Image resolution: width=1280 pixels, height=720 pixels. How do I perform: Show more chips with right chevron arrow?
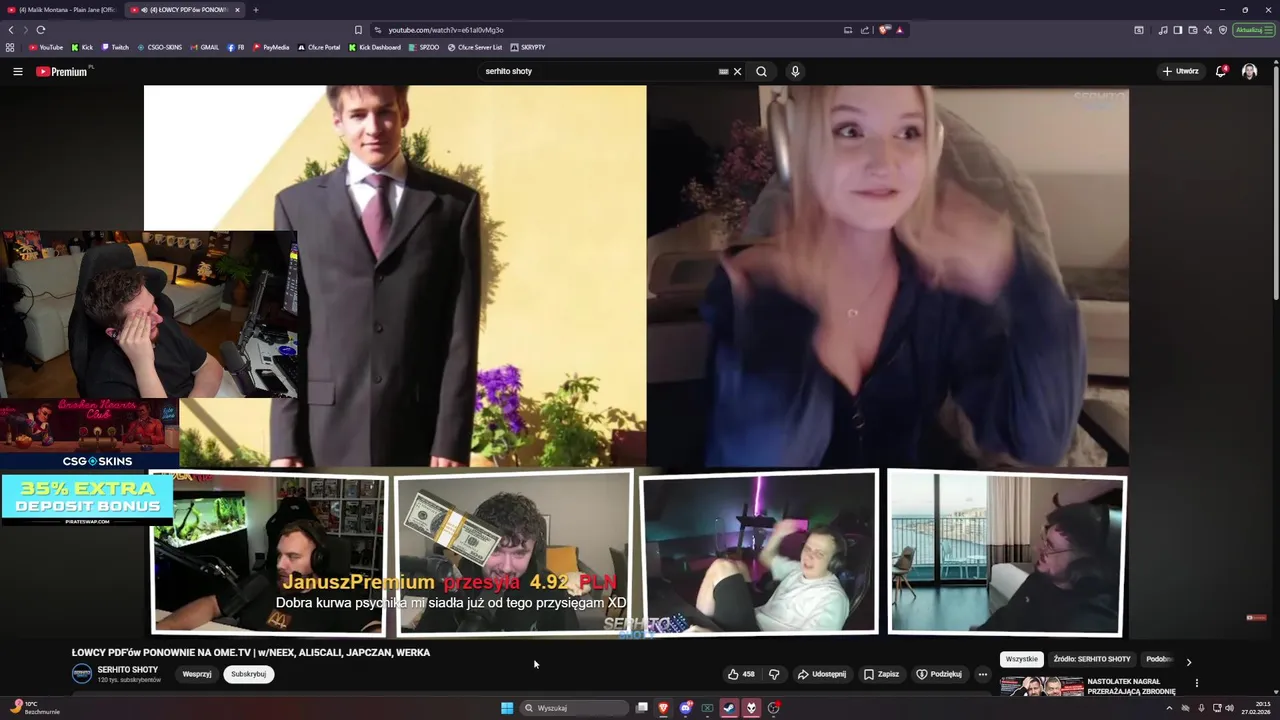[1188, 661]
